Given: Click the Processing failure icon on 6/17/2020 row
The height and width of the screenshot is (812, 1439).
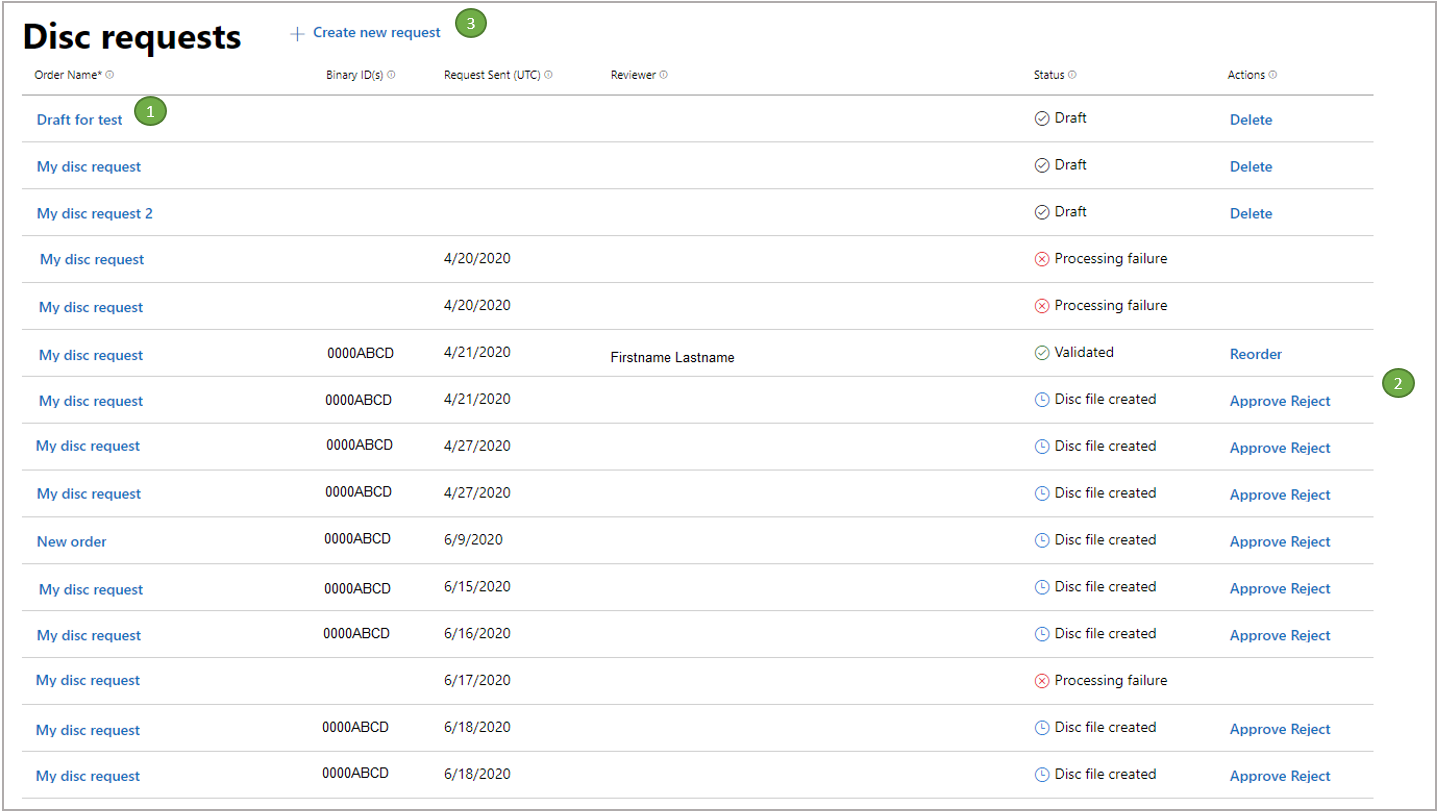Looking at the screenshot, I should tap(1043, 680).
